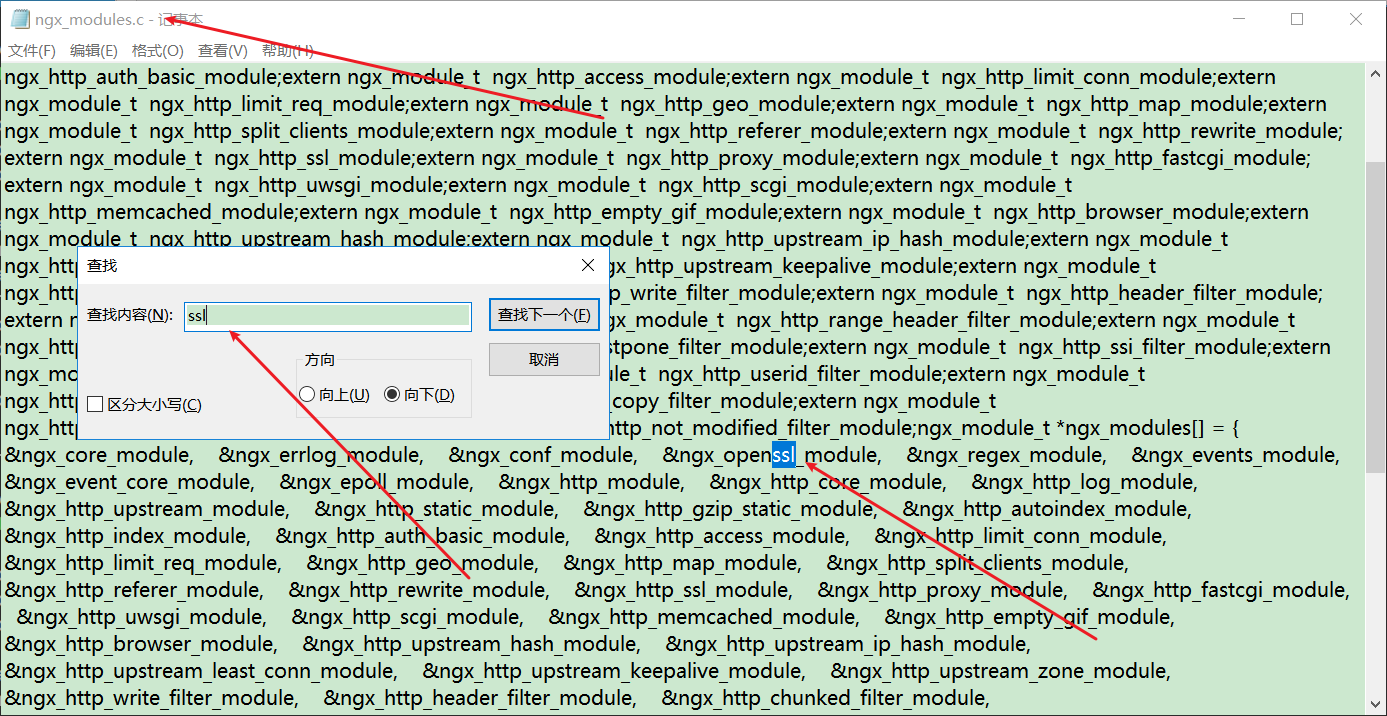Screen dimensions: 1387x716
Task: Close the Notepad window
Action: 1355,19
